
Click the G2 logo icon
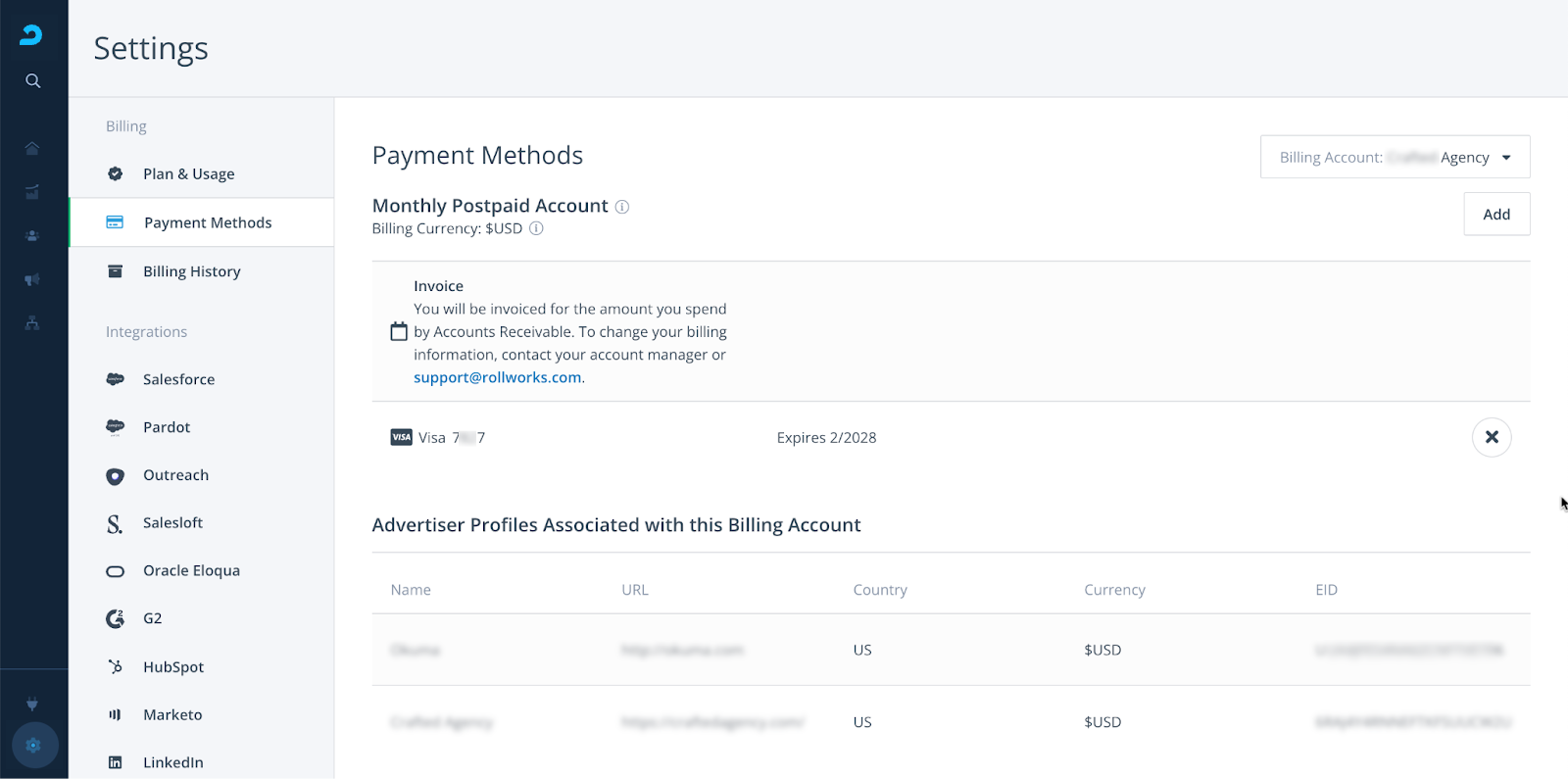[115, 618]
